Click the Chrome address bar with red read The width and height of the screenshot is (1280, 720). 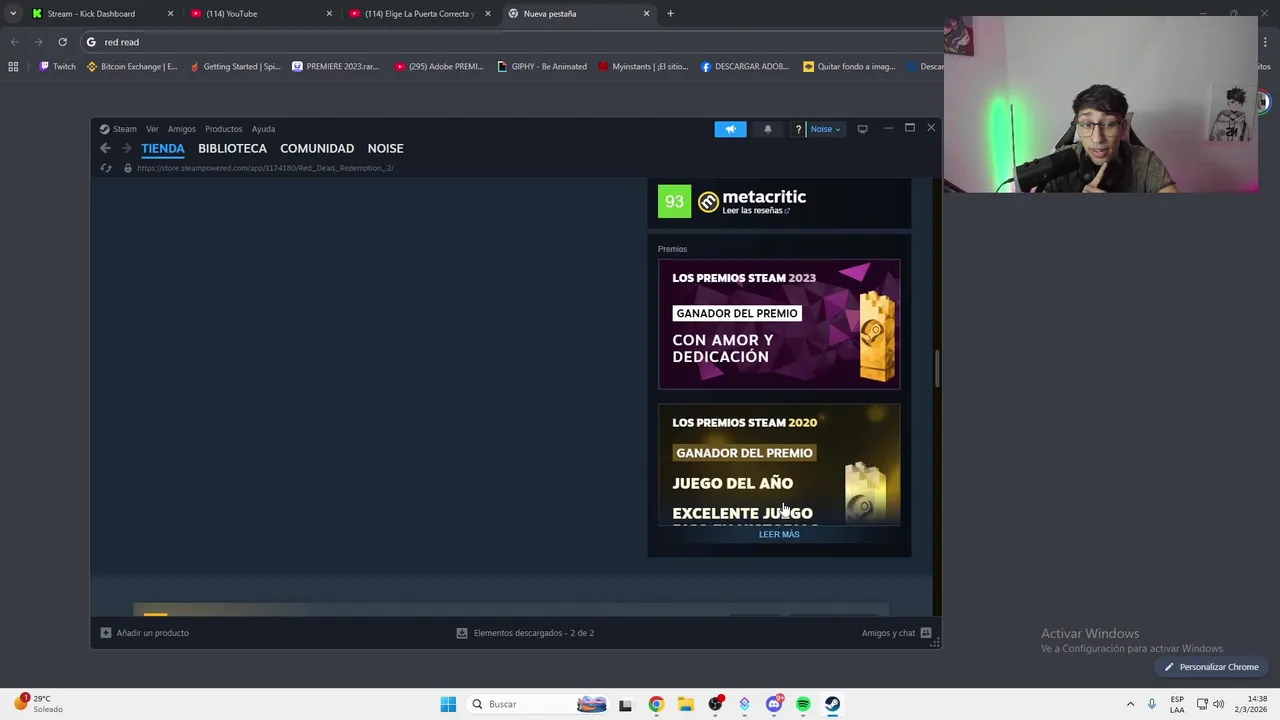pyautogui.click(x=510, y=42)
